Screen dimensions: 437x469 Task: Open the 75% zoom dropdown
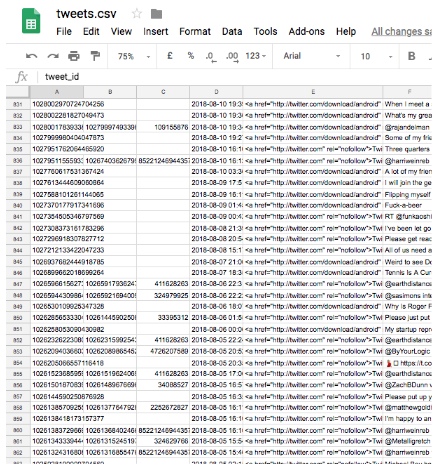click(134, 56)
